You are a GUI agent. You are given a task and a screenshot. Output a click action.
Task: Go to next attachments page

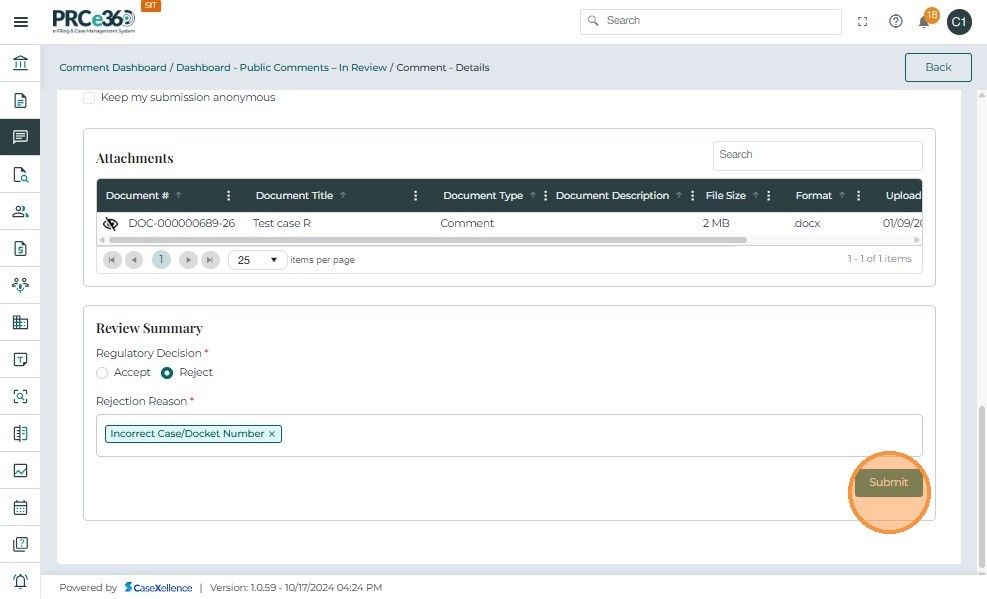click(188, 260)
